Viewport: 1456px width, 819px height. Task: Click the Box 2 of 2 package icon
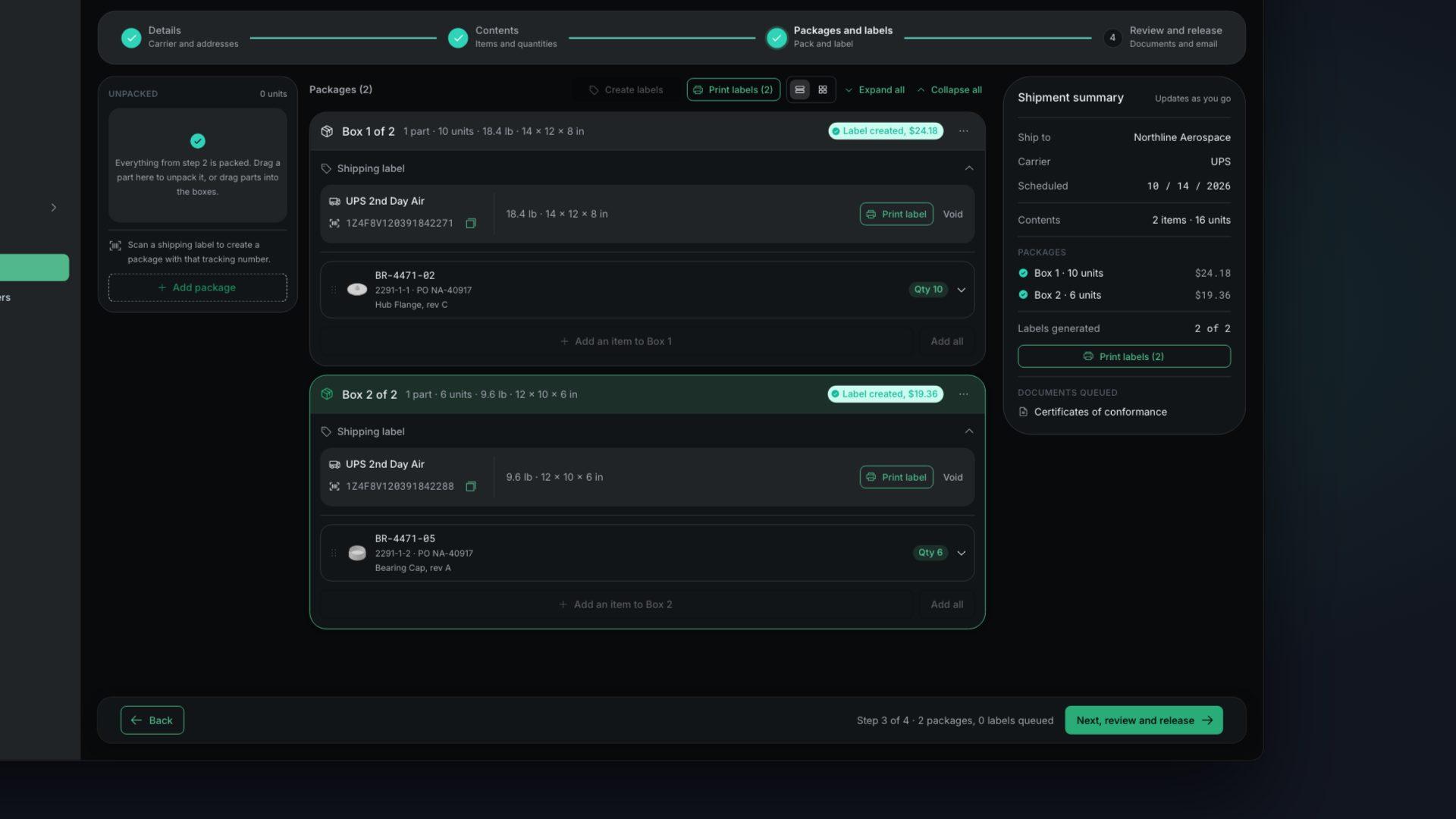(327, 394)
